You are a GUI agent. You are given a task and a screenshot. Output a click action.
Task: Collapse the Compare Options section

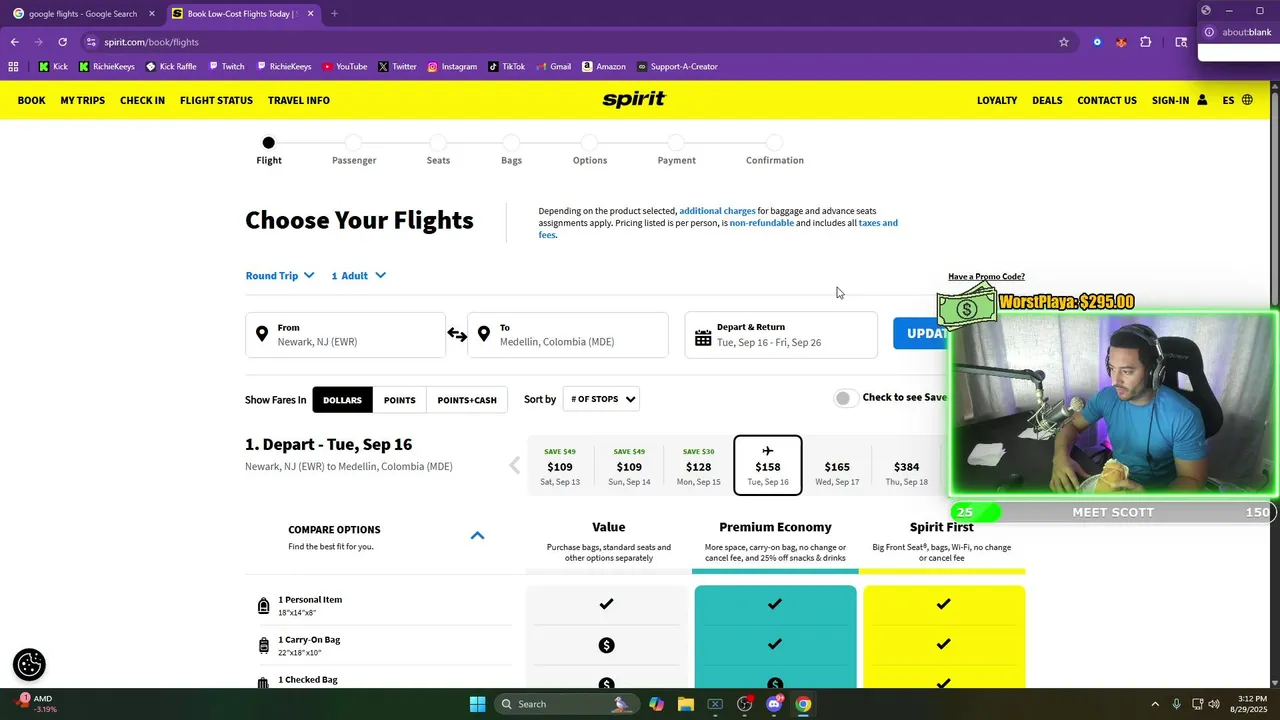tap(477, 535)
